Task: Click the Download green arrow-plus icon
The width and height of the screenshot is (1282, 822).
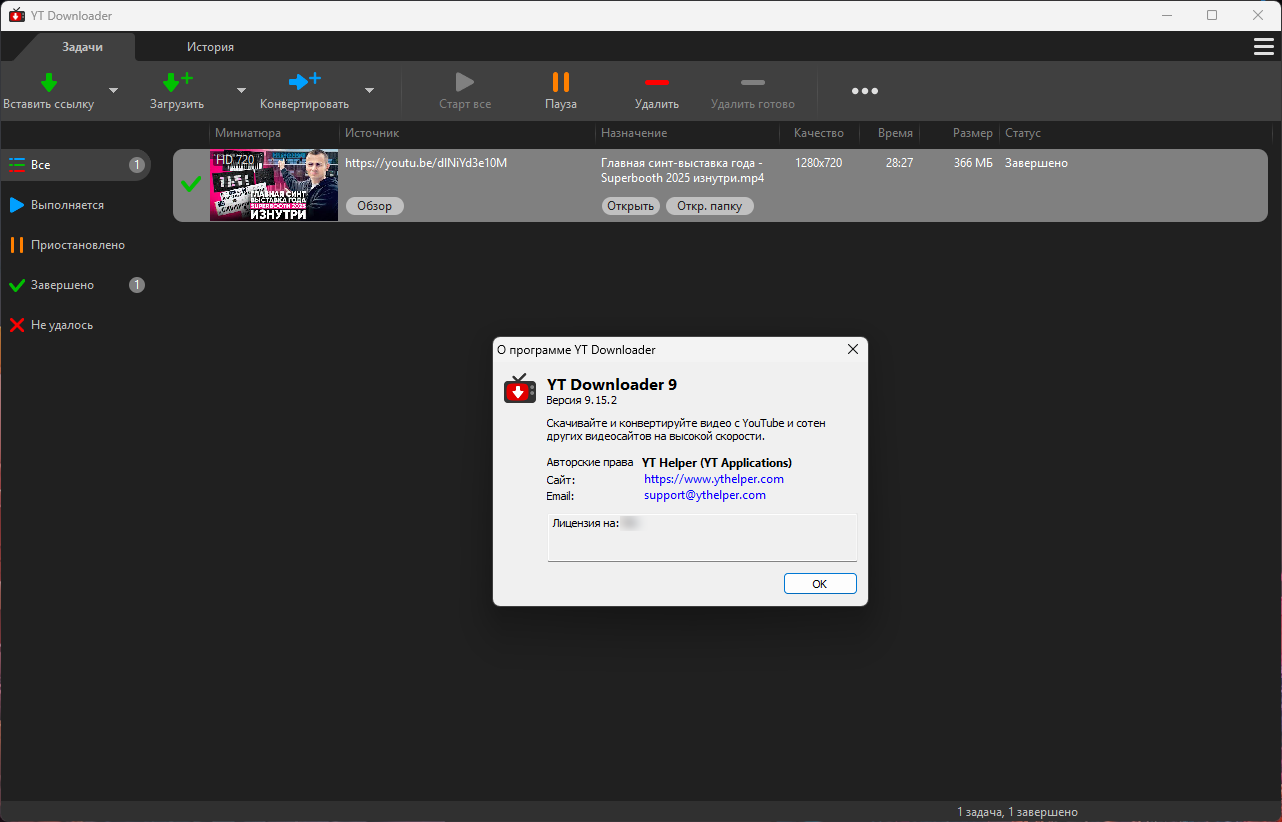Action: tap(177, 82)
